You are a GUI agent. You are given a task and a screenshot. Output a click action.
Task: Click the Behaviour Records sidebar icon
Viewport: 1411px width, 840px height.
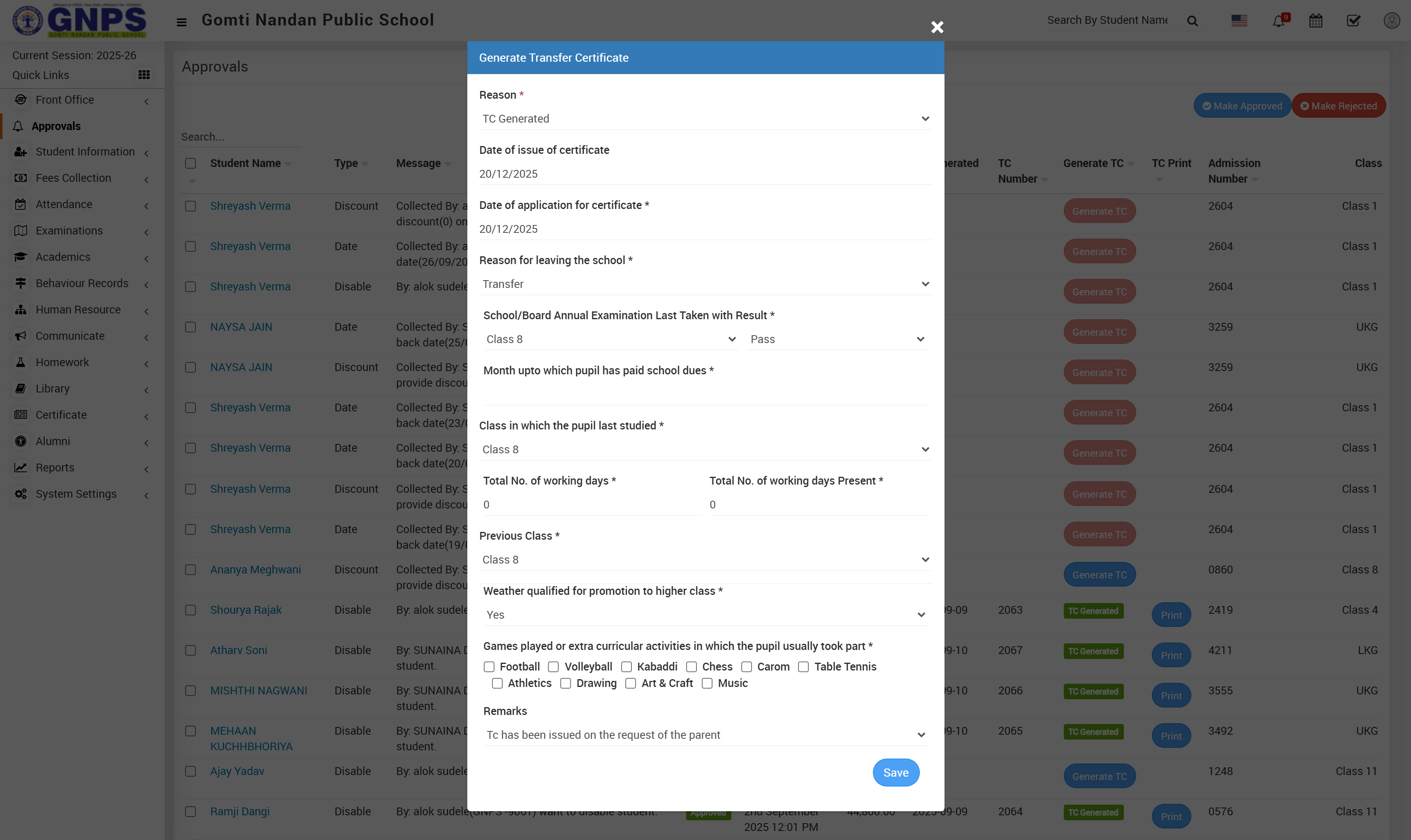(21, 283)
